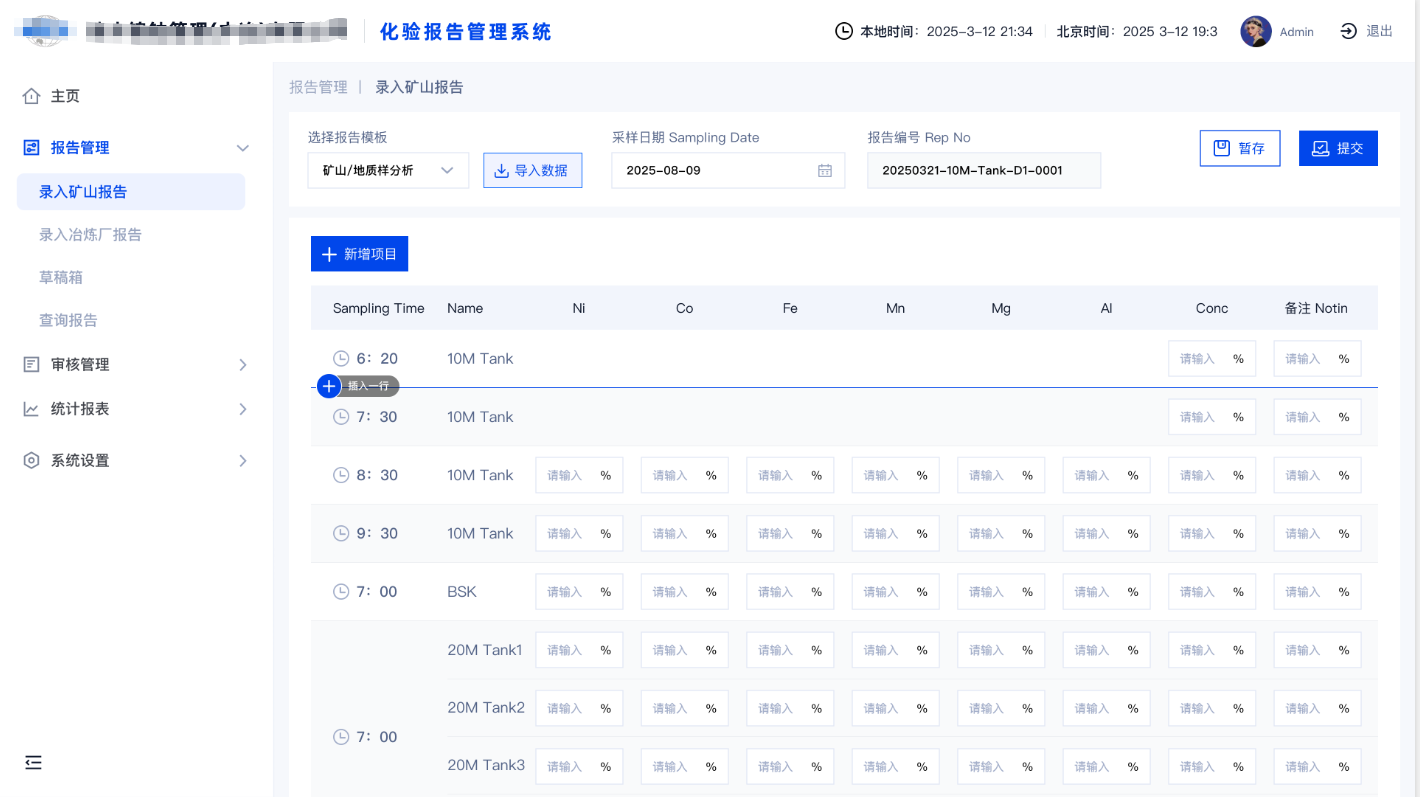
Task: Click the calendar icon in sampling date field
Action: coord(825,171)
